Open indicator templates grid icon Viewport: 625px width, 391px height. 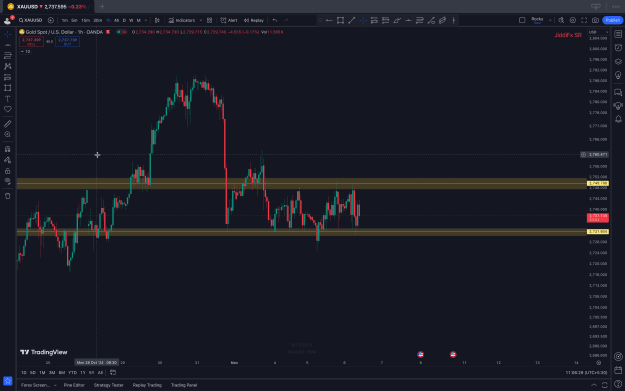click(210, 20)
